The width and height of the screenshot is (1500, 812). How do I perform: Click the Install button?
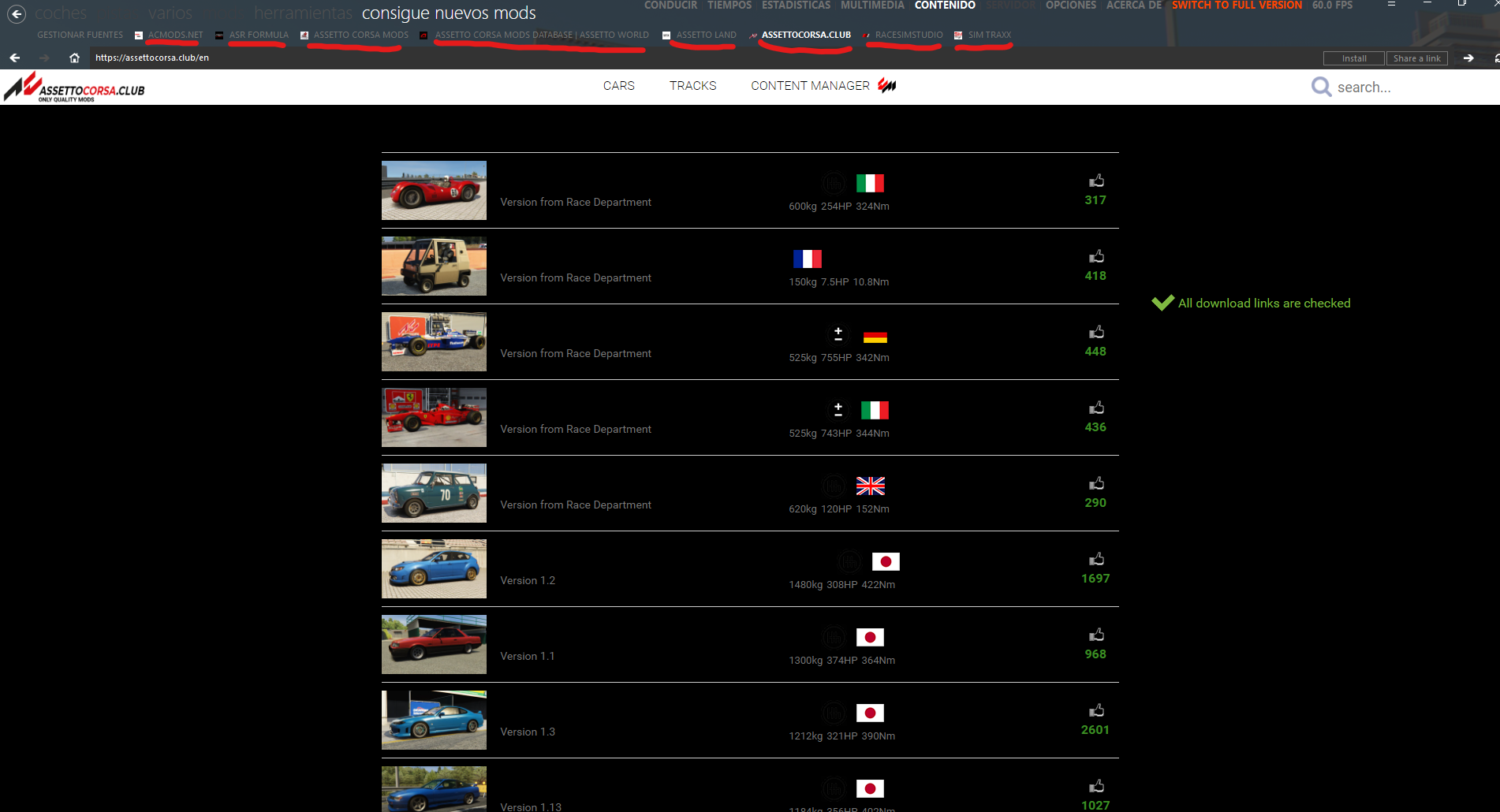pos(1354,58)
